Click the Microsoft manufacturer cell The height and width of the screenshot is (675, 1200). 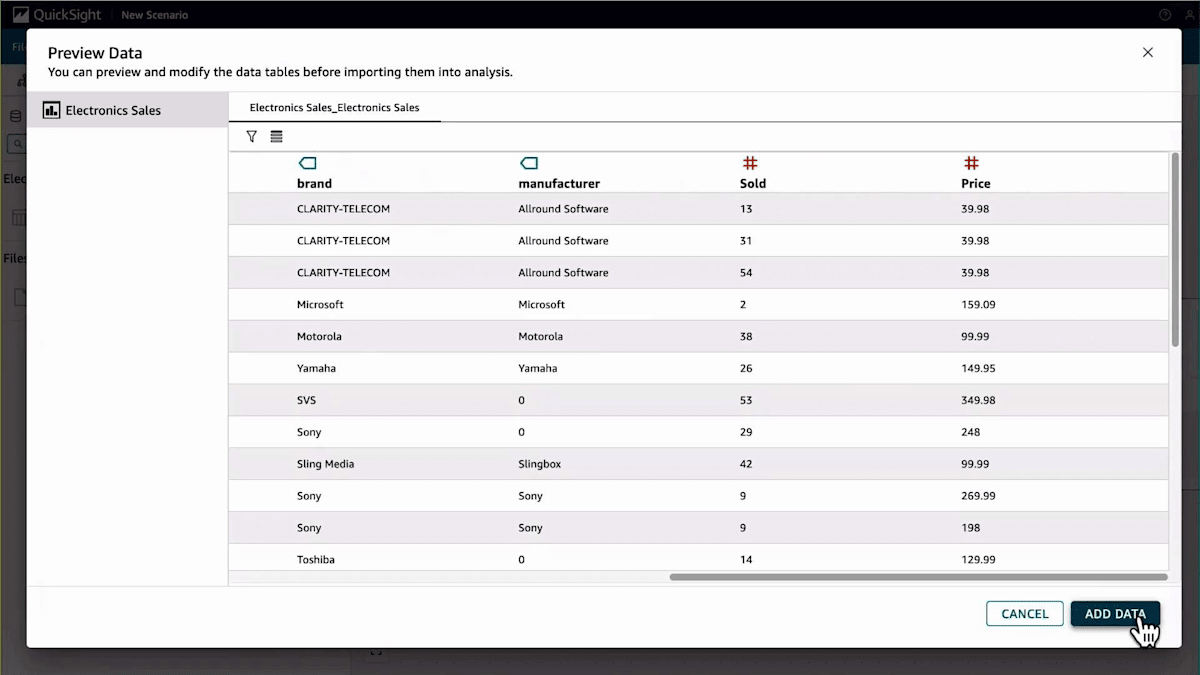coord(541,304)
